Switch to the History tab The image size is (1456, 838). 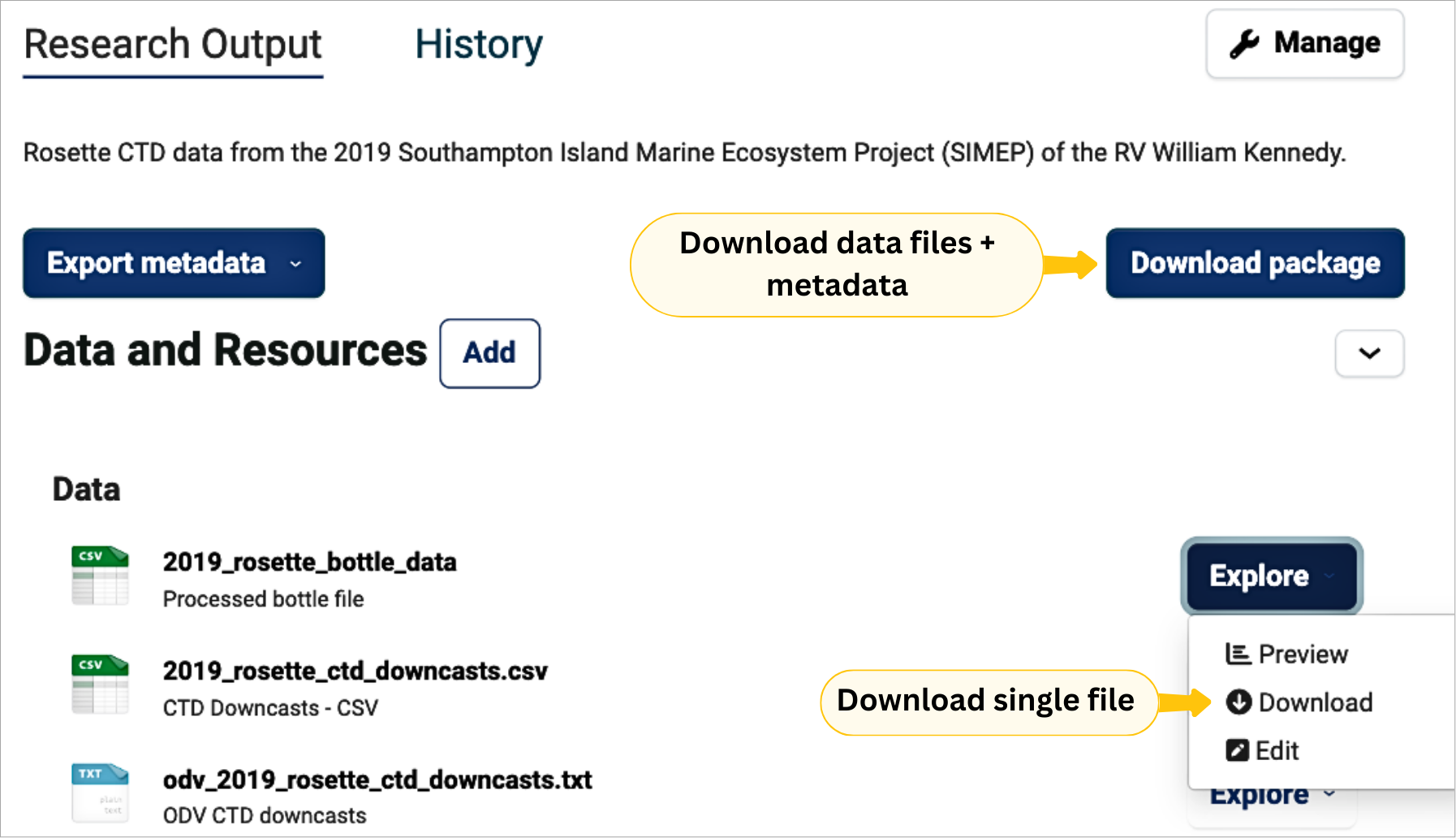(479, 45)
